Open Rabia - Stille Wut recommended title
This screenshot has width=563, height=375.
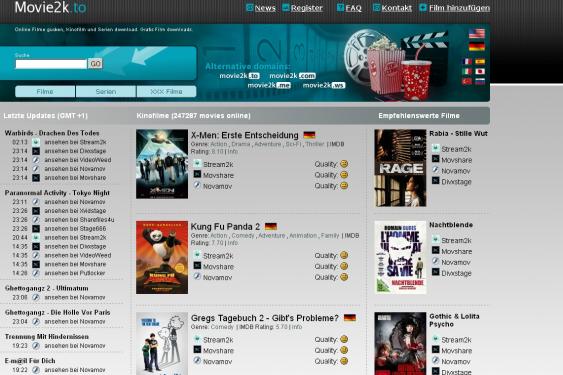[x=459, y=133]
